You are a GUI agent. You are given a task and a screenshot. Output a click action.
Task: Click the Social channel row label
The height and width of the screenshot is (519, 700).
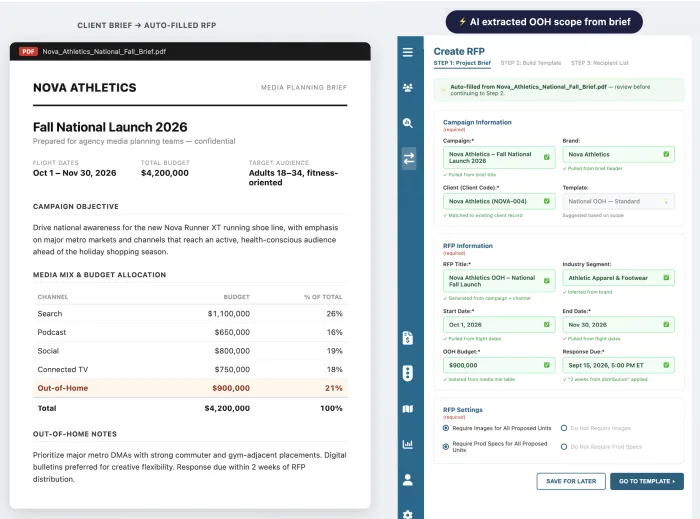pos(48,351)
